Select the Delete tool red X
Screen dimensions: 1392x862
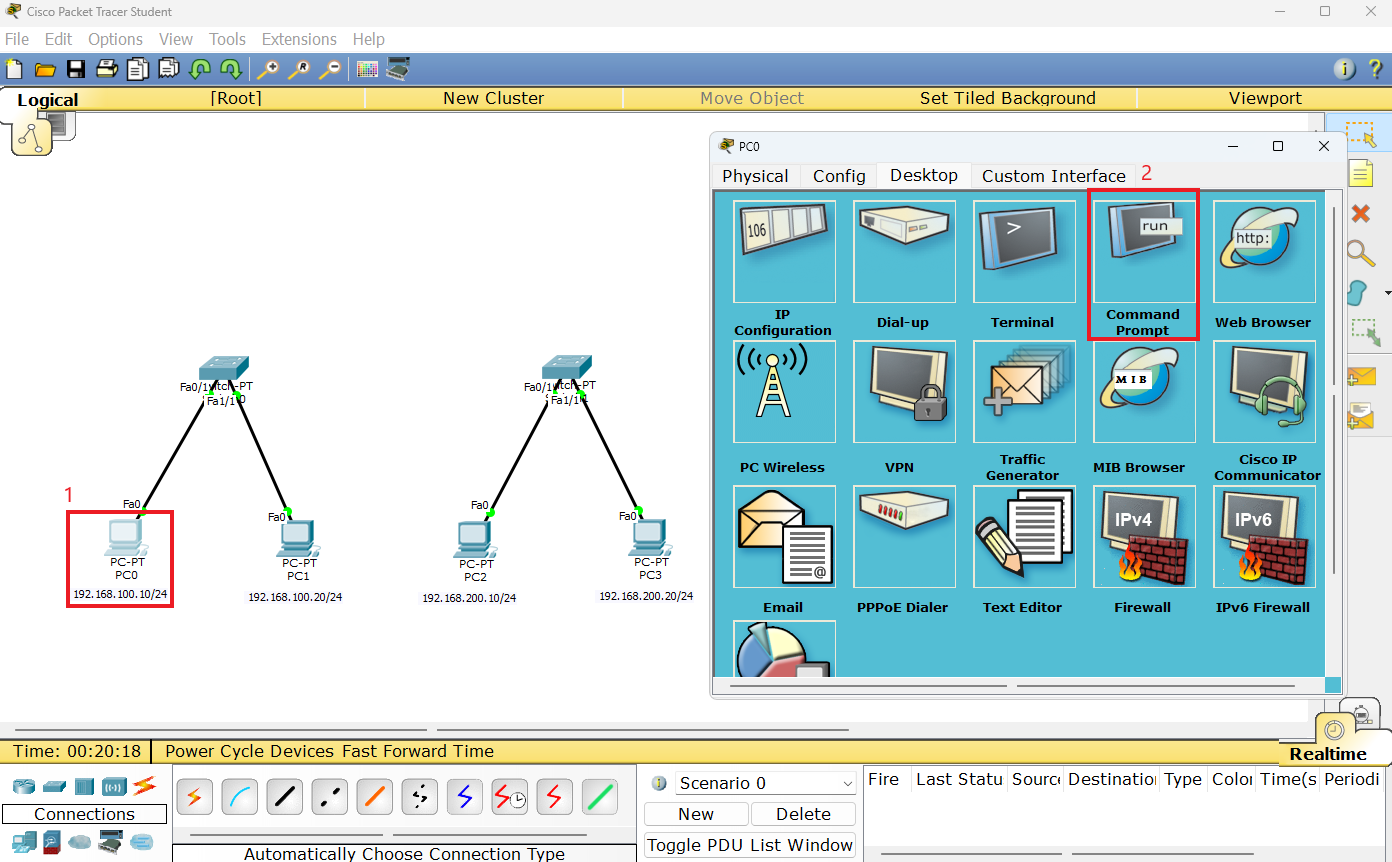coord(1360,213)
